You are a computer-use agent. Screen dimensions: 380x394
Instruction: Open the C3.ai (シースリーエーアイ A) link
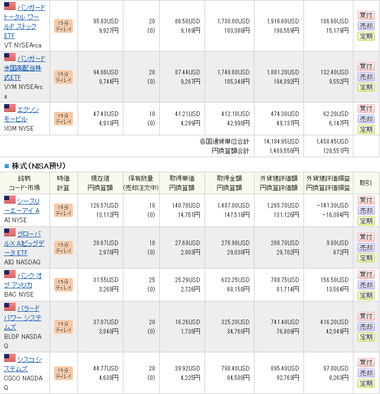point(22,206)
